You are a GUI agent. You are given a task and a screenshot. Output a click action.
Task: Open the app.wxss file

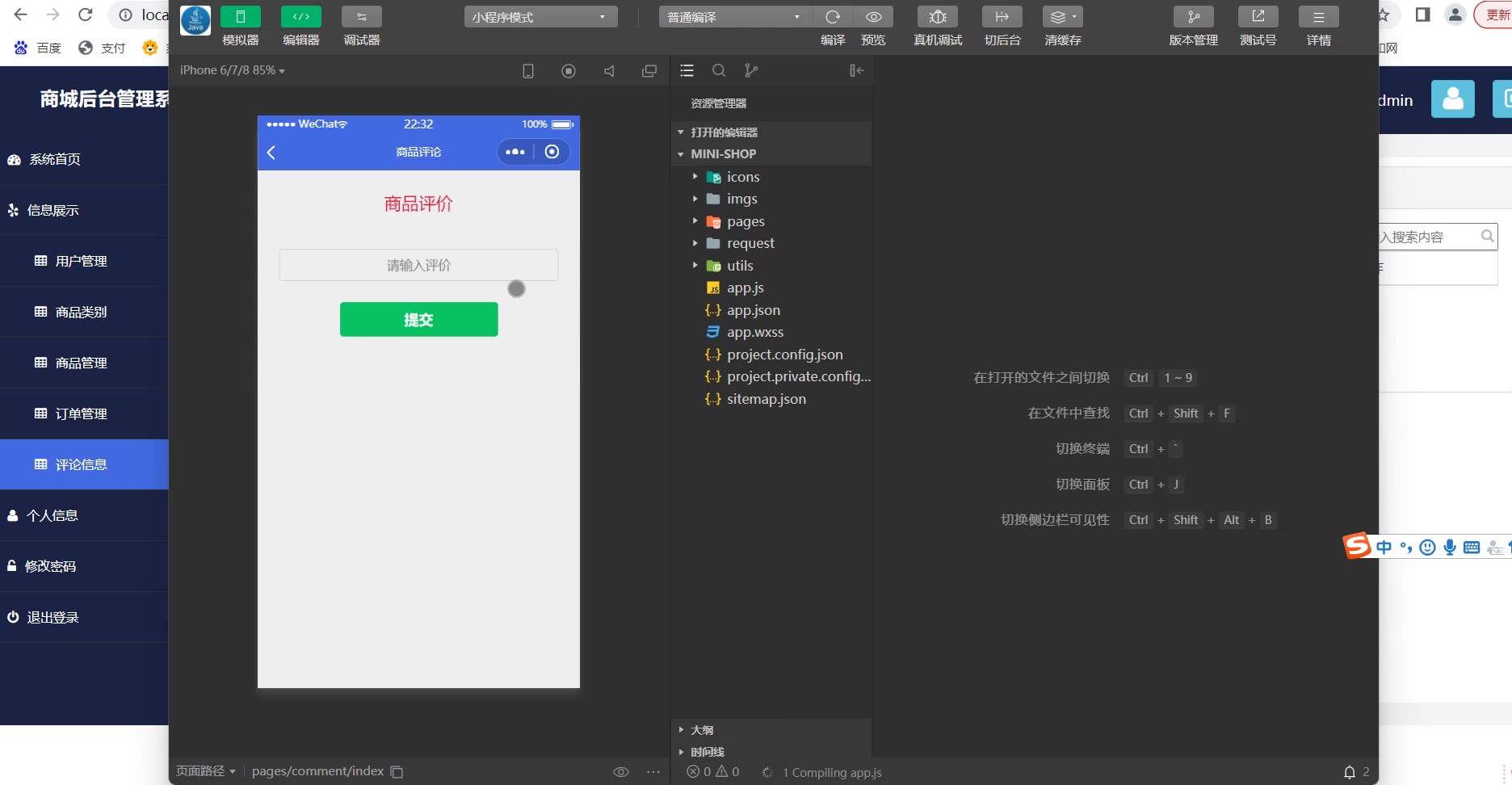tap(771, 332)
